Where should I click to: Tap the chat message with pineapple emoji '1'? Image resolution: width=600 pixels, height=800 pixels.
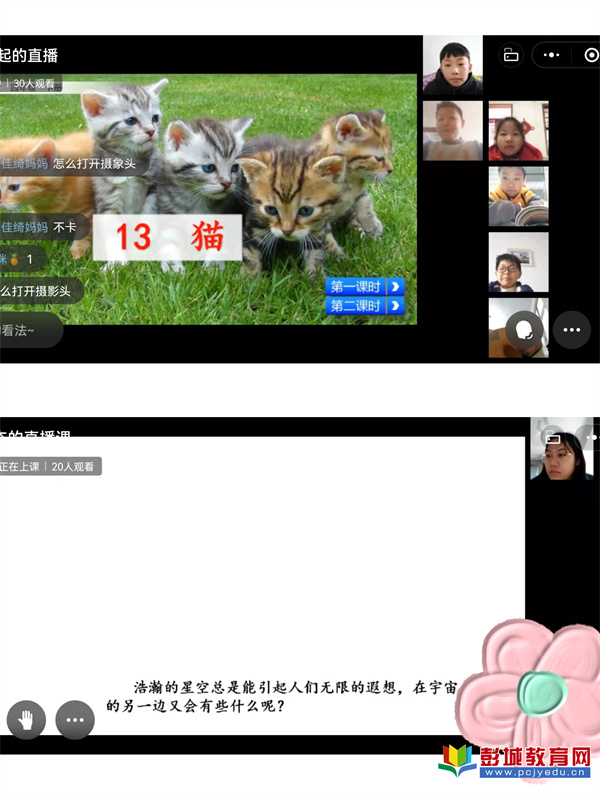pyautogui.click(x=23, y=259)
